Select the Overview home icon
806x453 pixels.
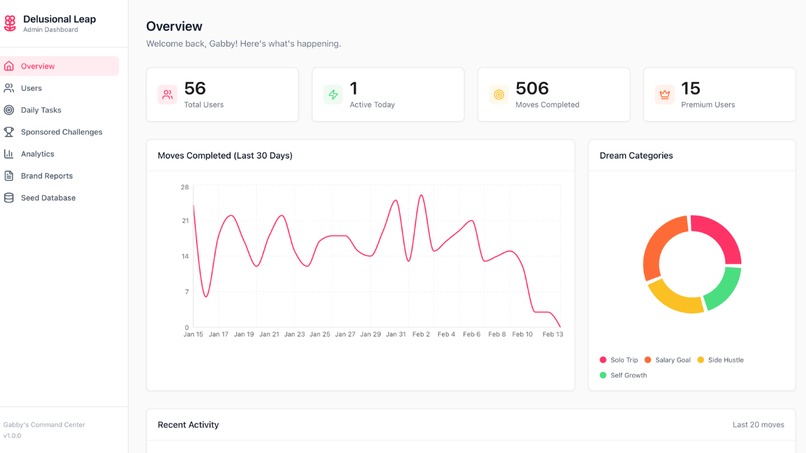pyautogui.click(x=9, y=66)
